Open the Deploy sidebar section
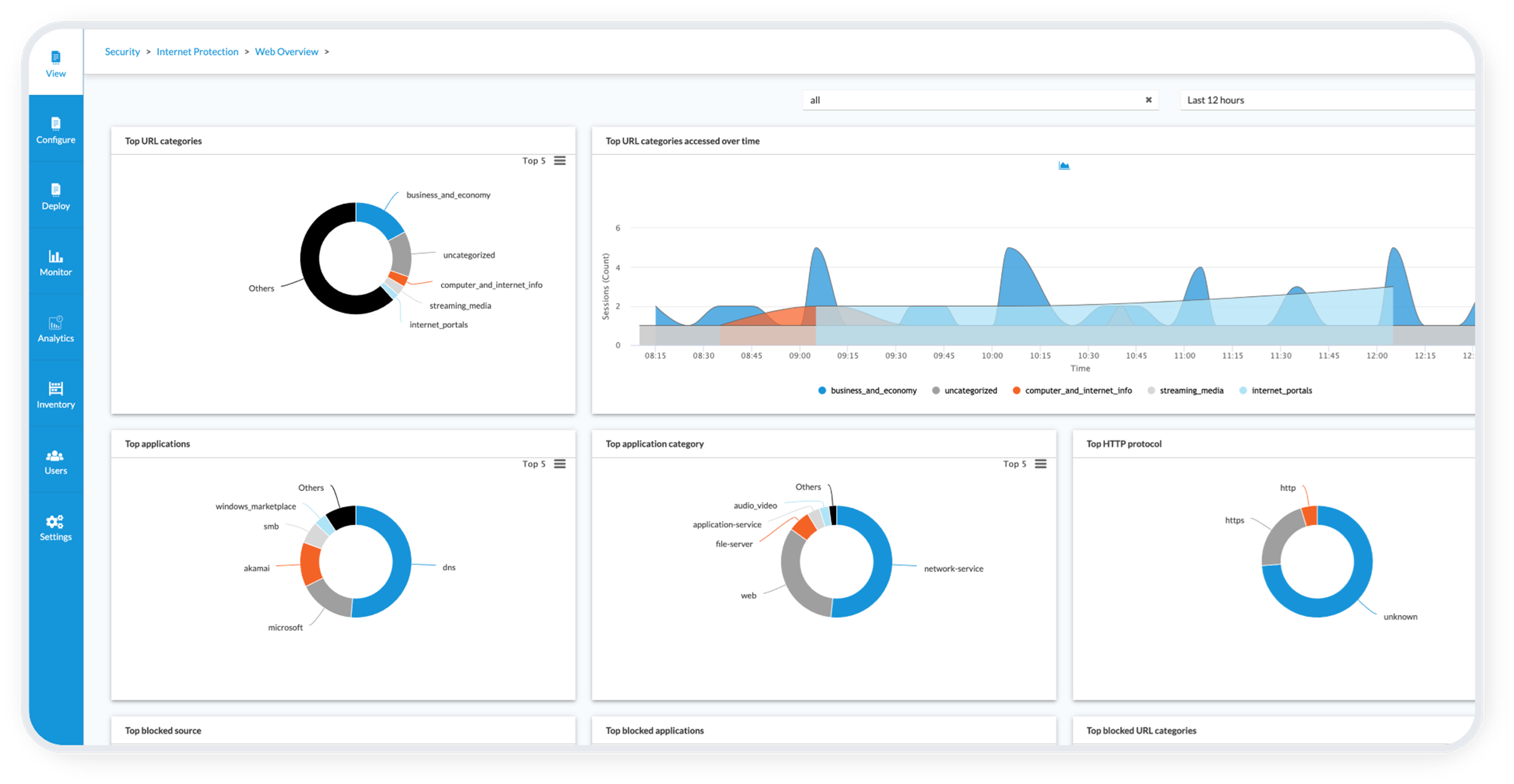 point(55,196)
